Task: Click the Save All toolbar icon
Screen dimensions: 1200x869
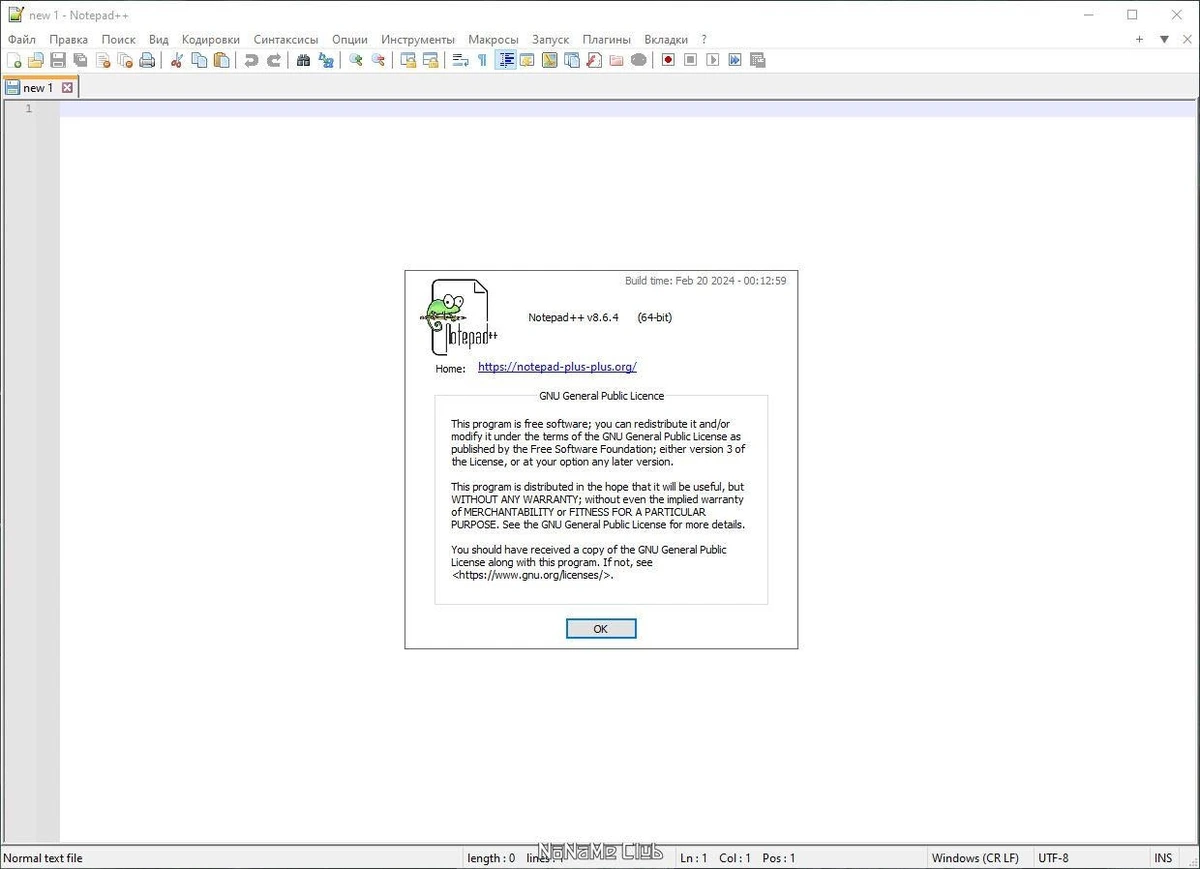Action: (80, 60)
